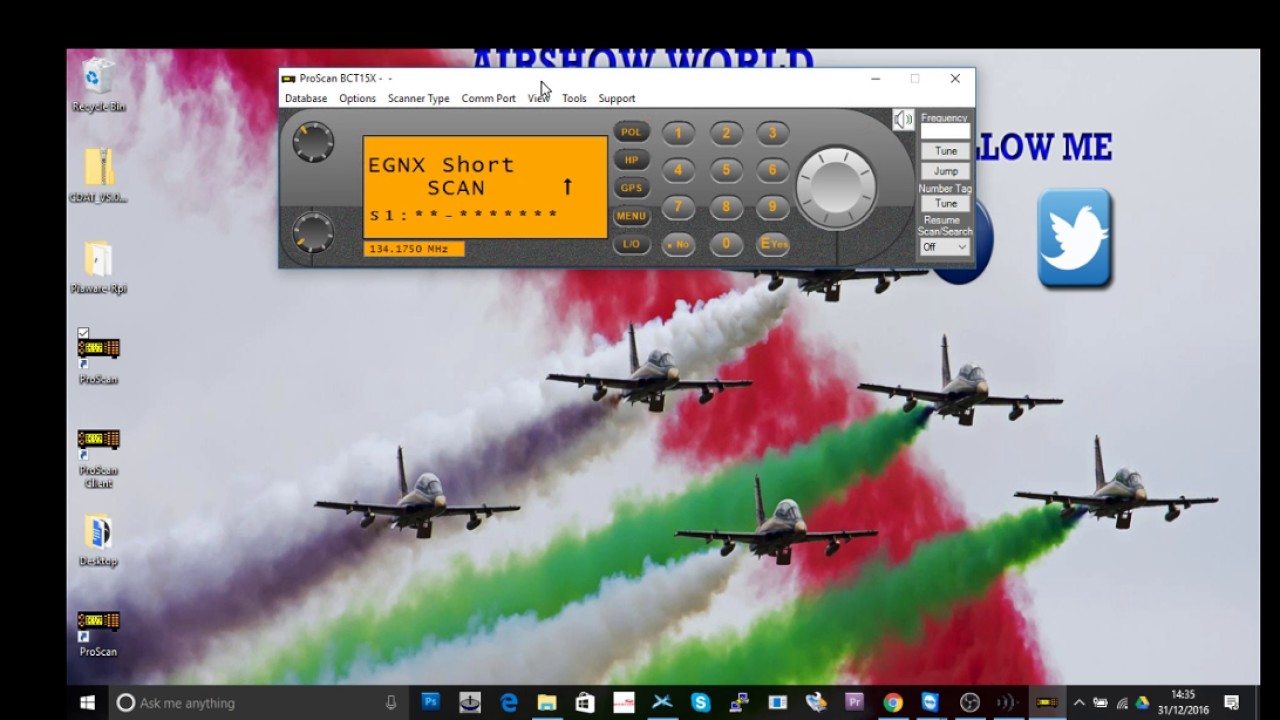This screenshot has height=720, width=1280.
Task: Click keypad number 8
Action: 726,207
